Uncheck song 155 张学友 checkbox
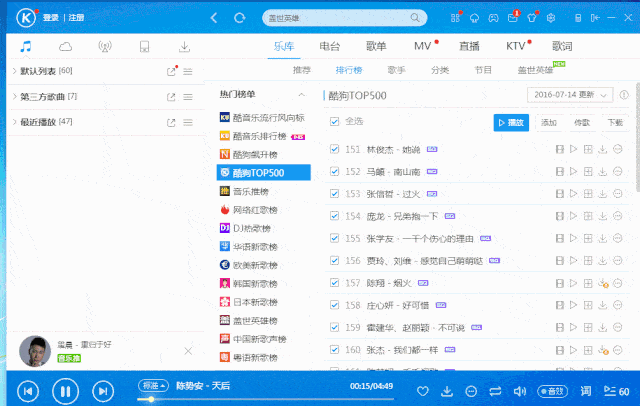Viewport: 640px width, 406px height. pos(334,238)
